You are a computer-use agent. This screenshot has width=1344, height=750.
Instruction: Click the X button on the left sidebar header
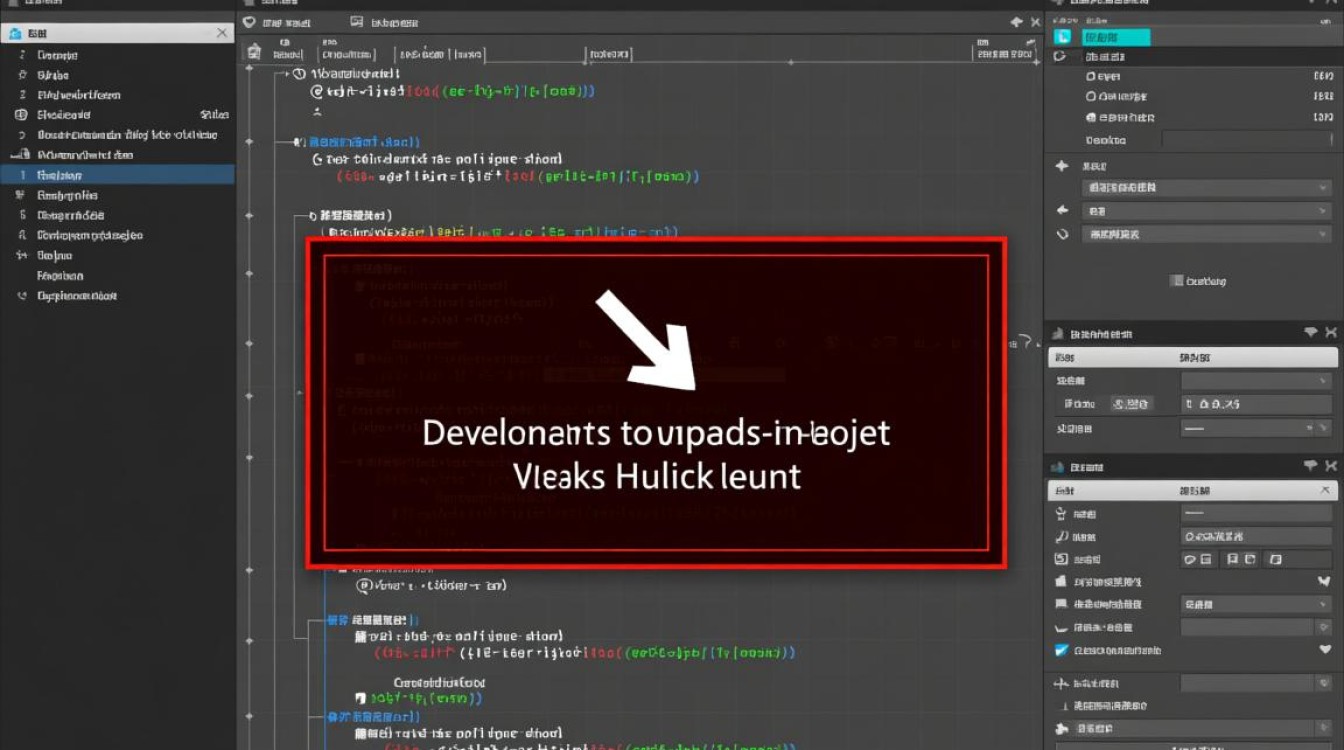(222, 33)
